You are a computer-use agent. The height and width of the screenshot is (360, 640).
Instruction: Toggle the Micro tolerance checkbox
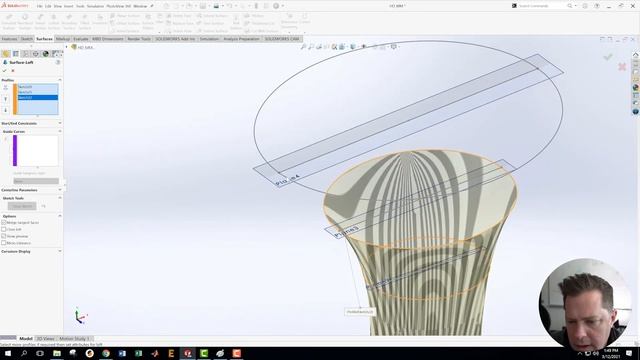click(4, 243)
